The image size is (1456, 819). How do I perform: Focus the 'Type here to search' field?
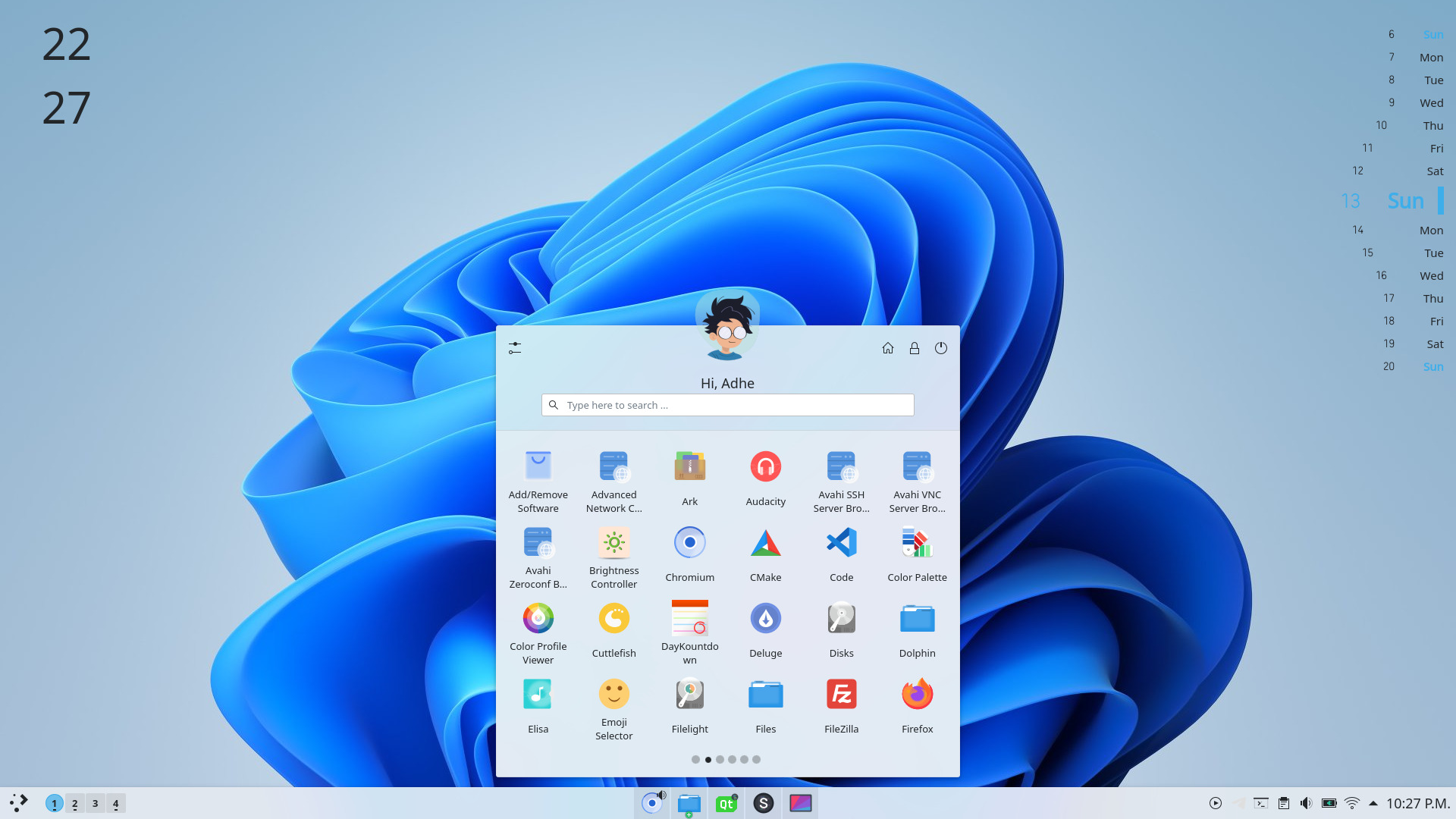coord(727,405)
